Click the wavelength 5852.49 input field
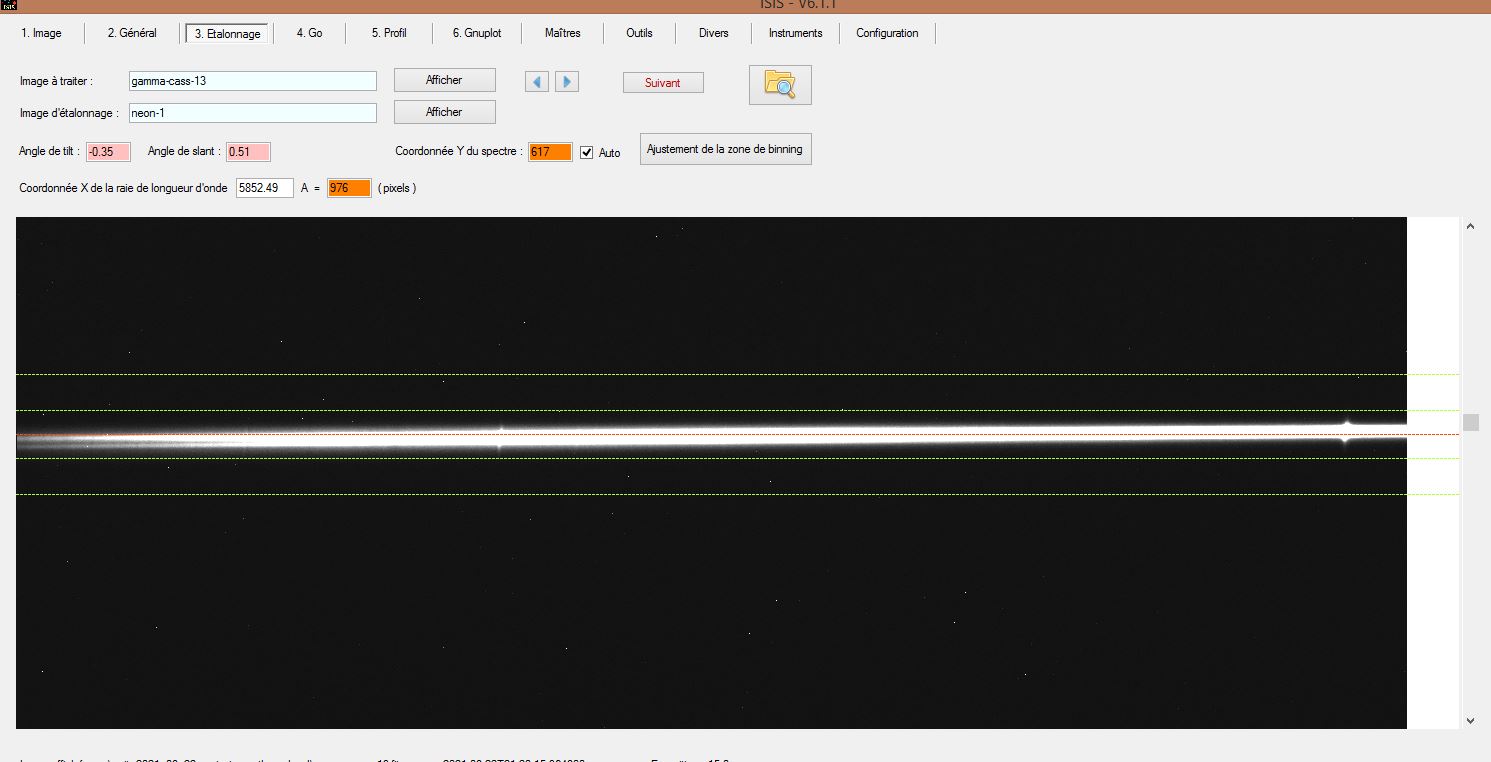 264,188
